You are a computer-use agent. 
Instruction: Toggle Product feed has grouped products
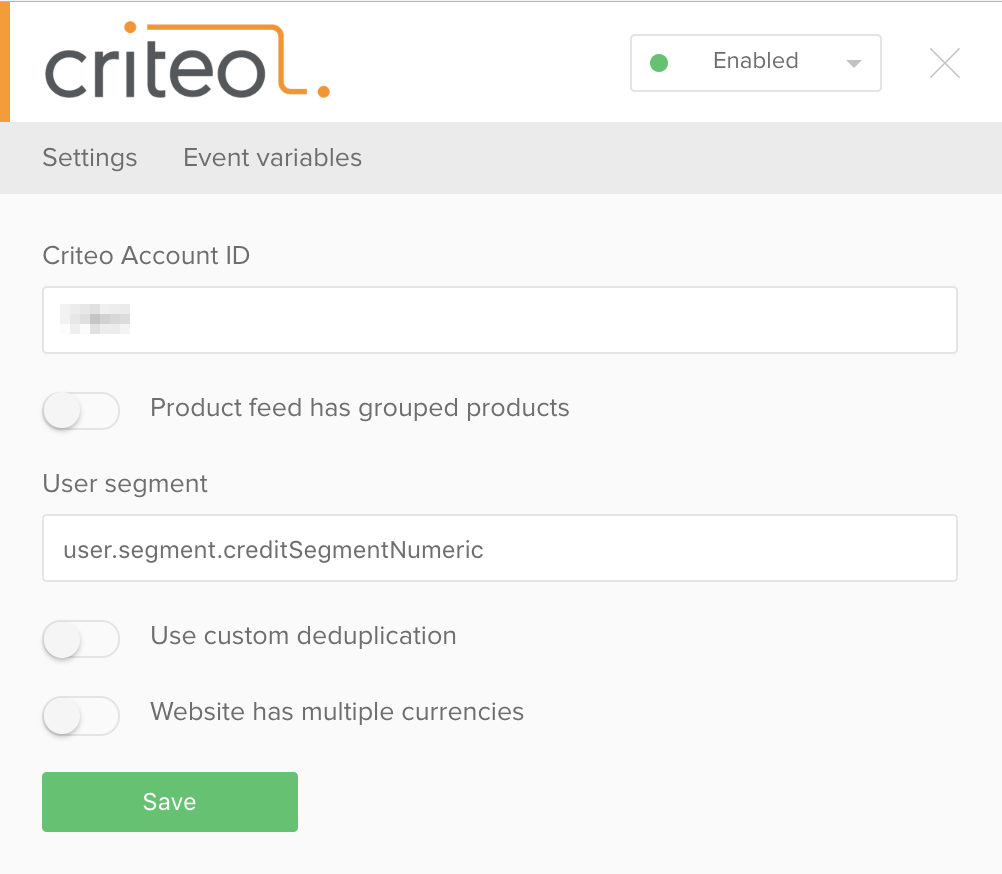click(x=81, y=410)
